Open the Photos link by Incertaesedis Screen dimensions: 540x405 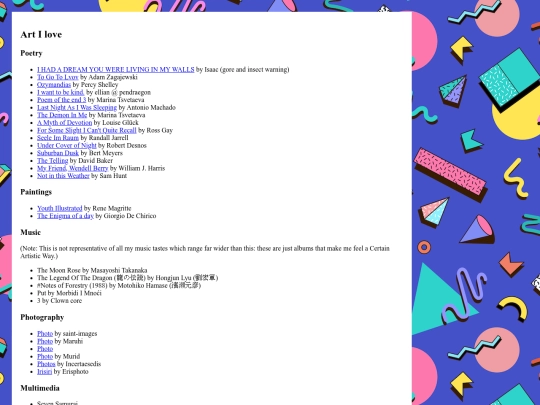tap(46, 364)
